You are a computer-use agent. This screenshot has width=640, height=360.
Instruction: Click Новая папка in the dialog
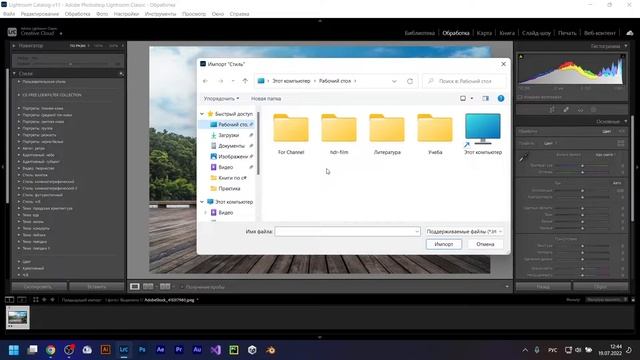pos(266,98)
